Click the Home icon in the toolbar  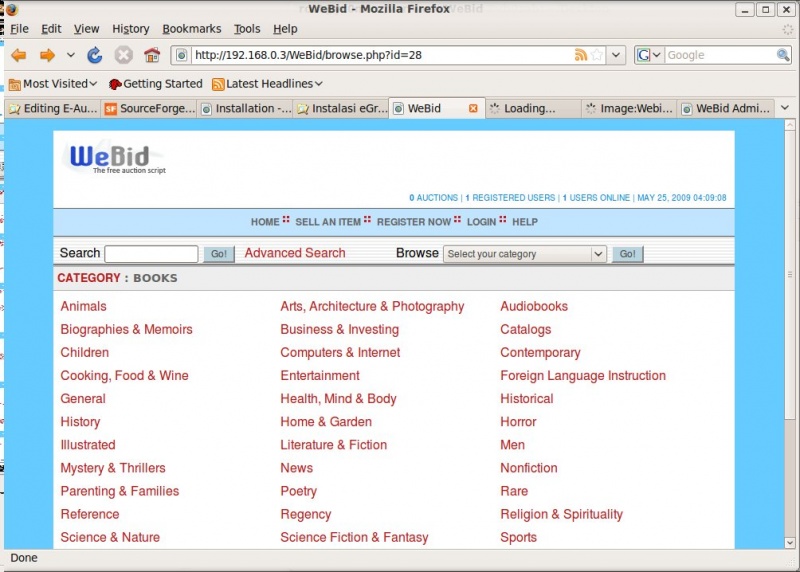(x=152, y=55)
